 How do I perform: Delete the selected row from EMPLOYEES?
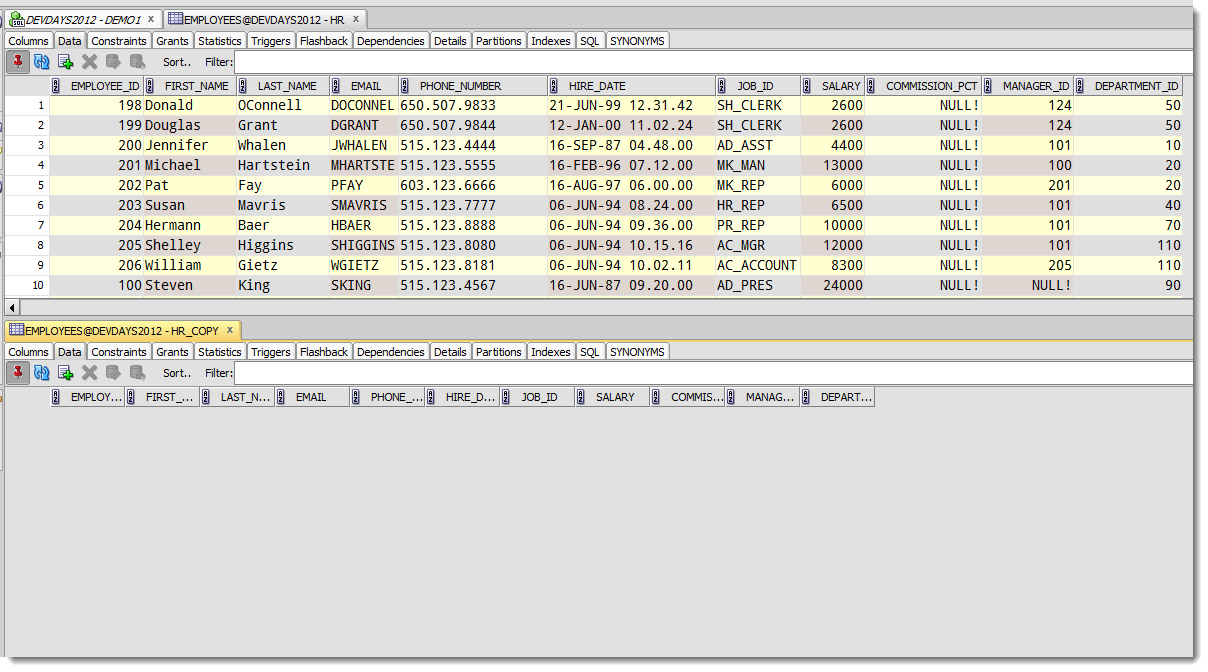tap(90, 61)
